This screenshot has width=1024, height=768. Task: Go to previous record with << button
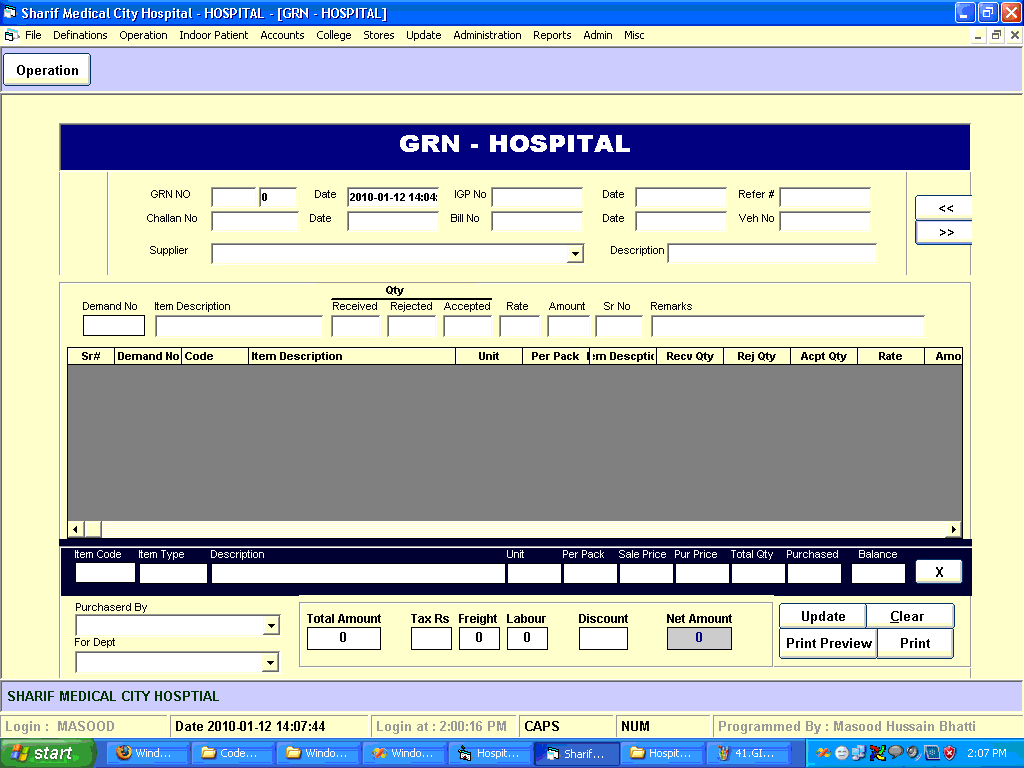point(944,208)
